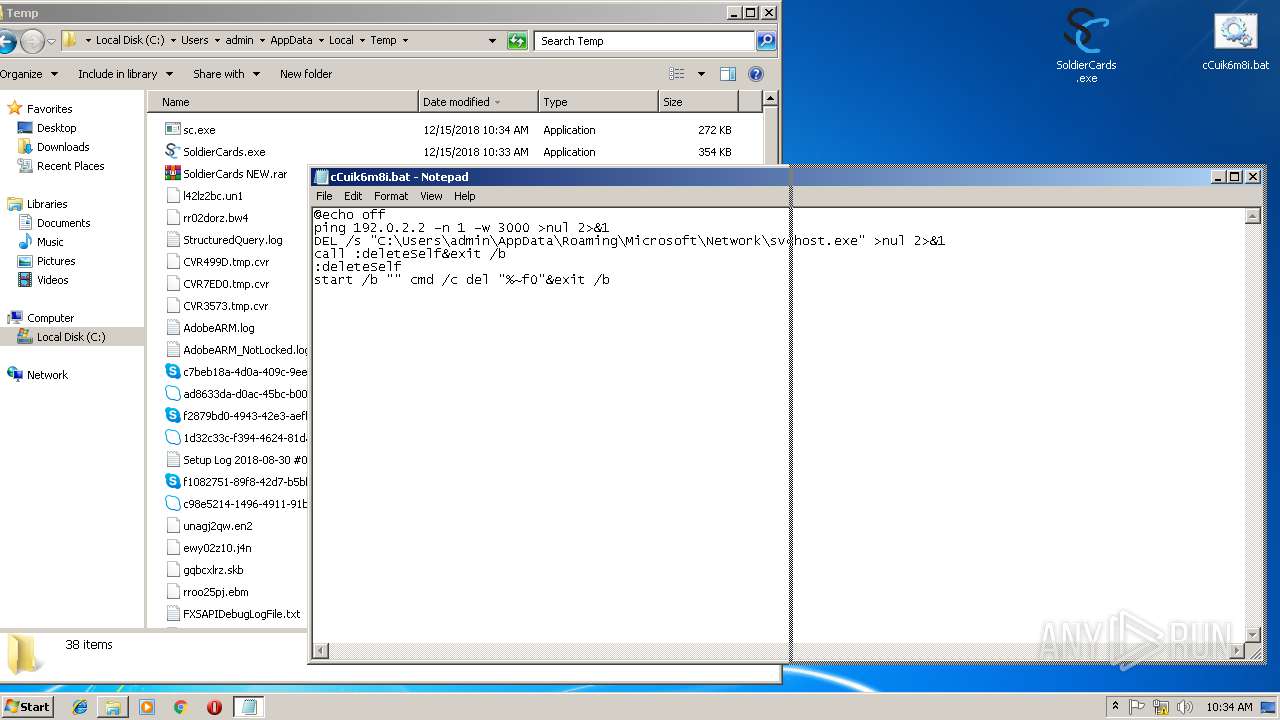
Task: Open Organize dropdown menu
Action: click(x=28, y=74)
